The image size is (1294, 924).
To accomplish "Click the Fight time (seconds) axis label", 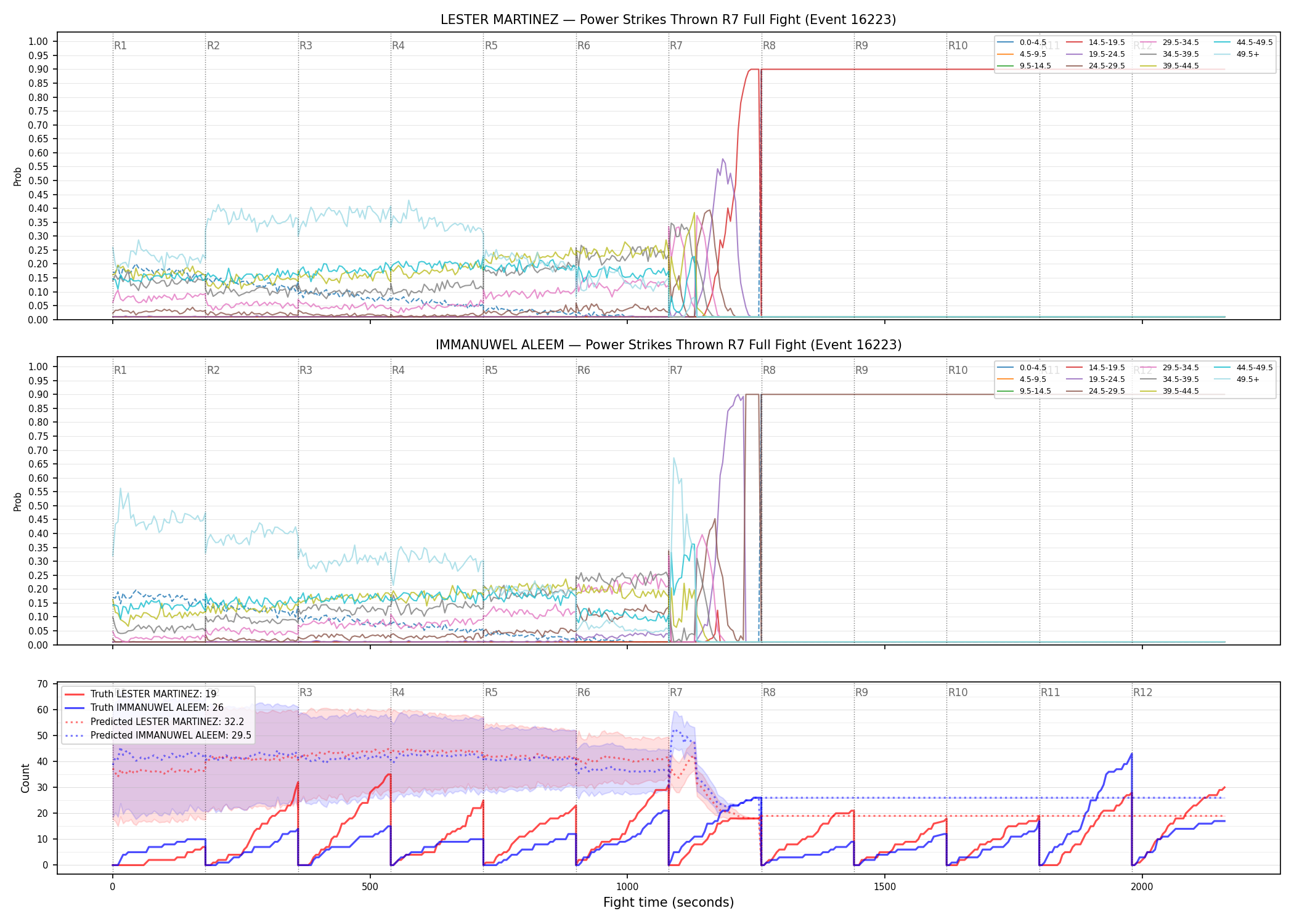I will point(669,902).
